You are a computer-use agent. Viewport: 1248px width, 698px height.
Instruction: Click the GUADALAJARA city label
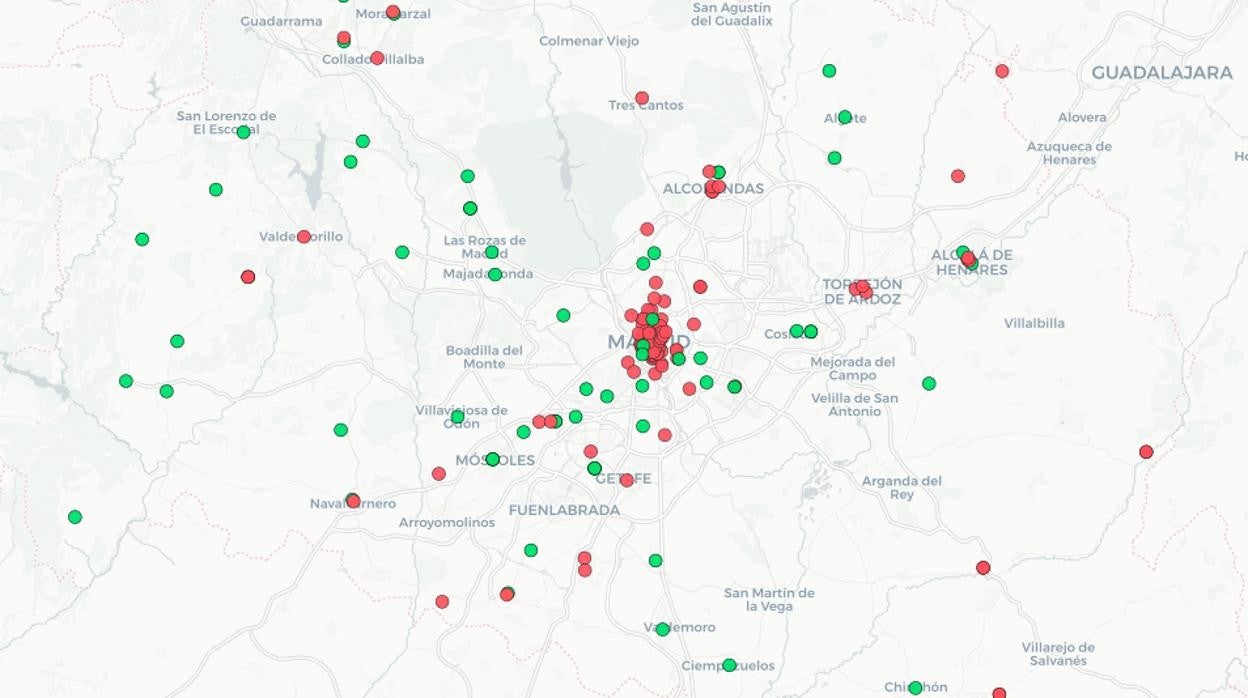pos(1161,73)
